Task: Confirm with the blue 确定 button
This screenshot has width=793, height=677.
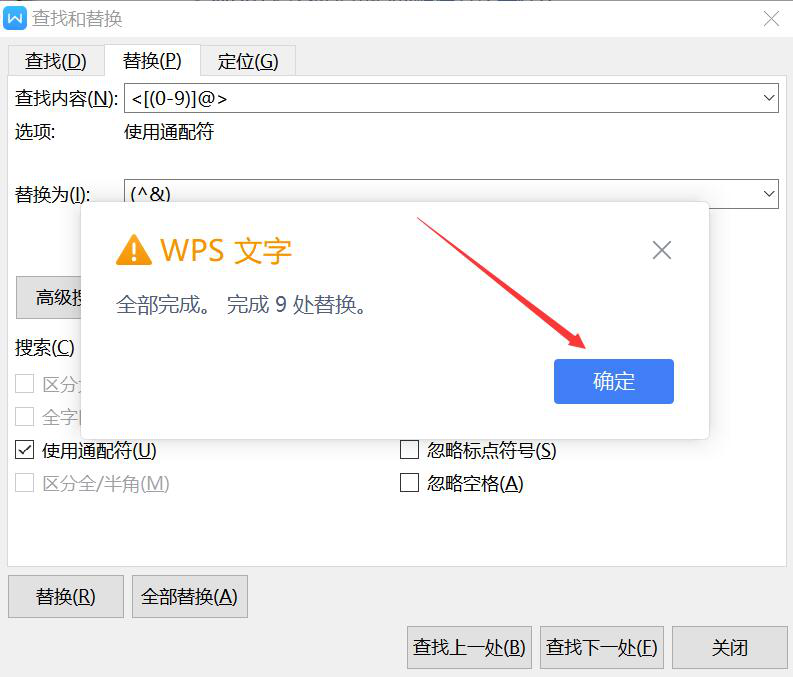Action: [613, 381]
